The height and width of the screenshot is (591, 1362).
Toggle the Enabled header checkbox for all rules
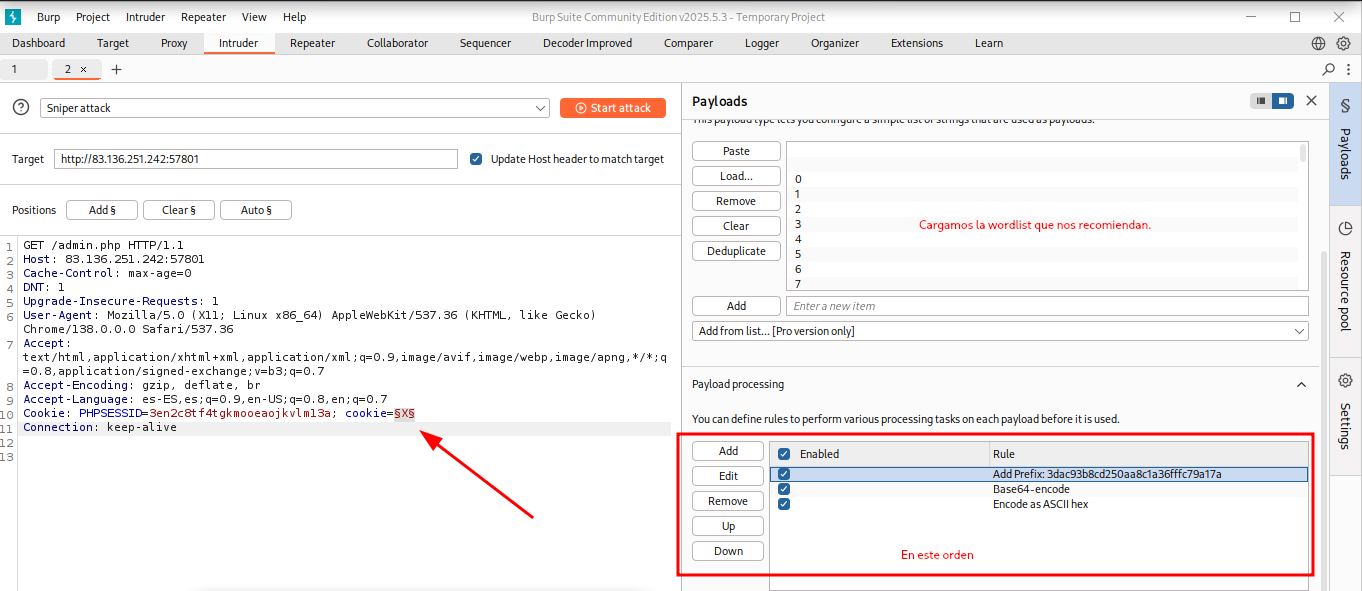point(785,453)
